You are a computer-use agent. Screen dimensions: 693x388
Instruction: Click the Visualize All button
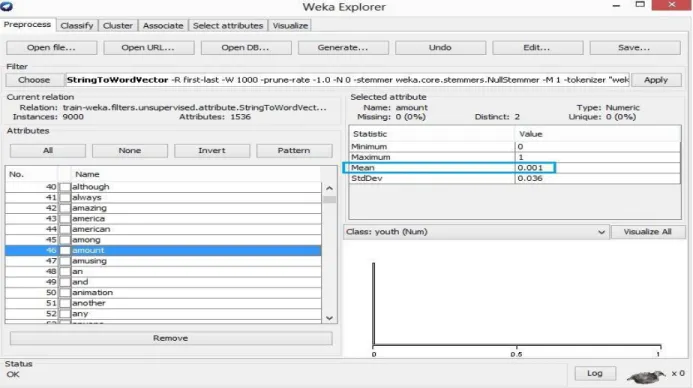(x=647, y=232)
